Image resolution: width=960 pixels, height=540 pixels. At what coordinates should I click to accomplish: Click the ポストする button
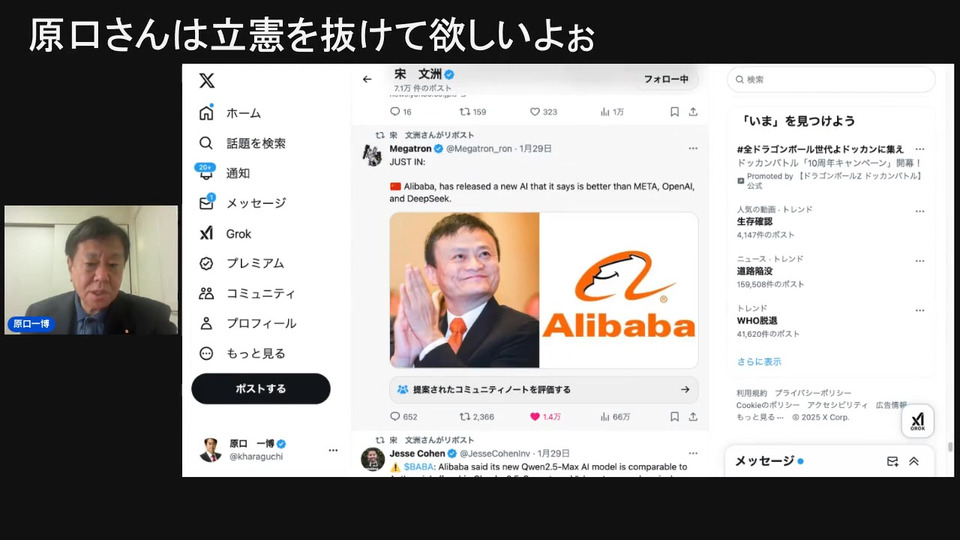coord(261,388)
